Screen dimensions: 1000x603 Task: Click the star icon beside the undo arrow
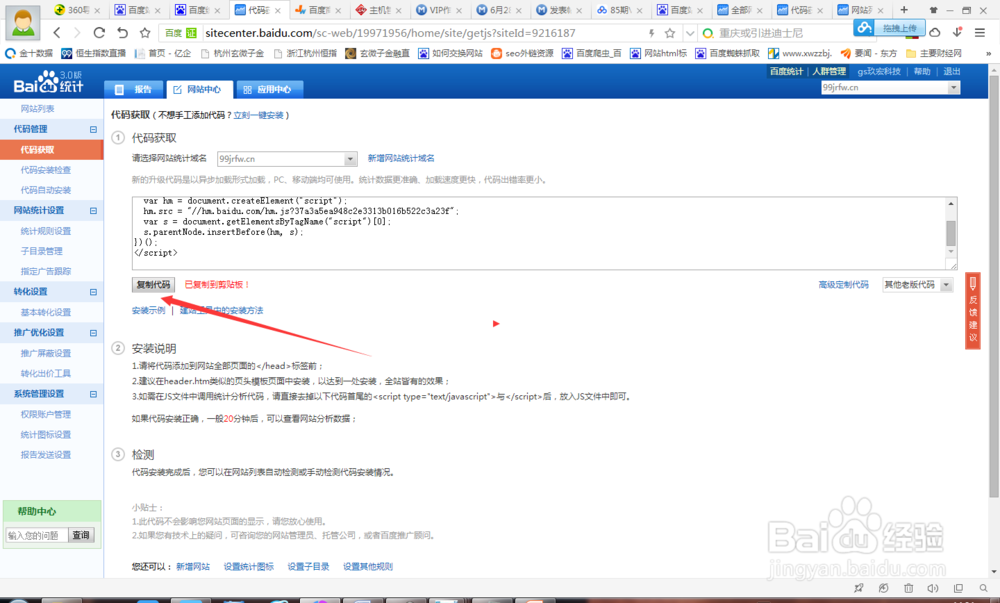[x=145, y=33]
